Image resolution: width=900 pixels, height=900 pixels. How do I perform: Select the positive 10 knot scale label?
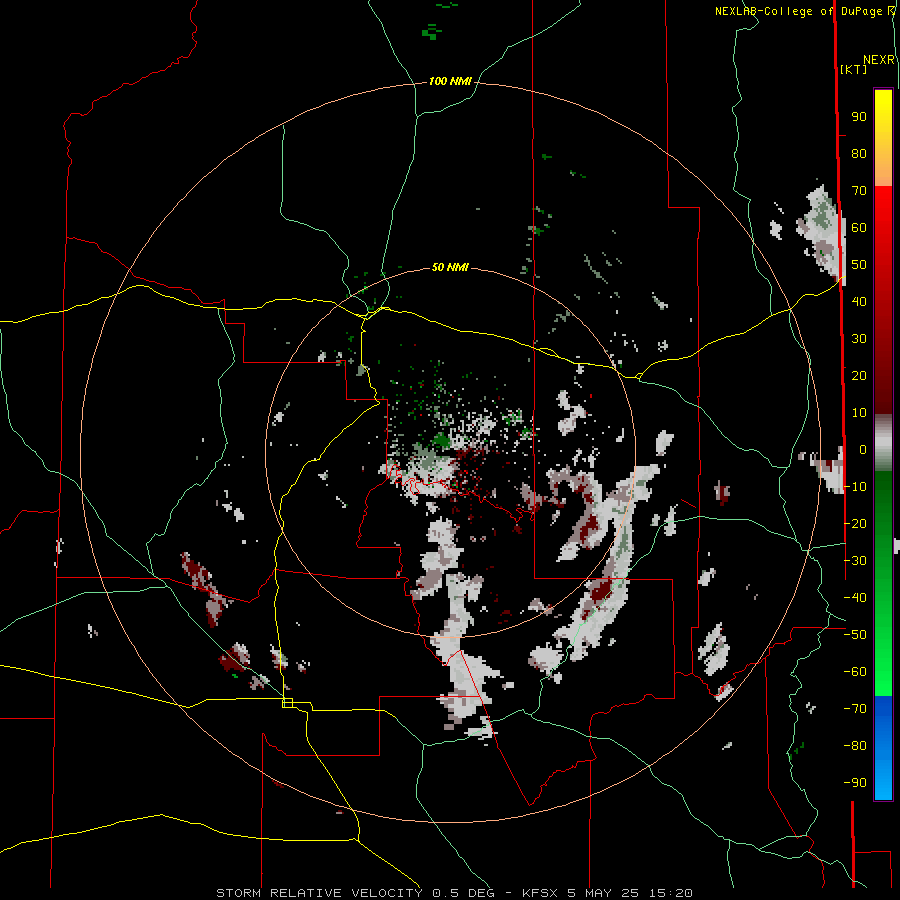(x=859, y=413)
